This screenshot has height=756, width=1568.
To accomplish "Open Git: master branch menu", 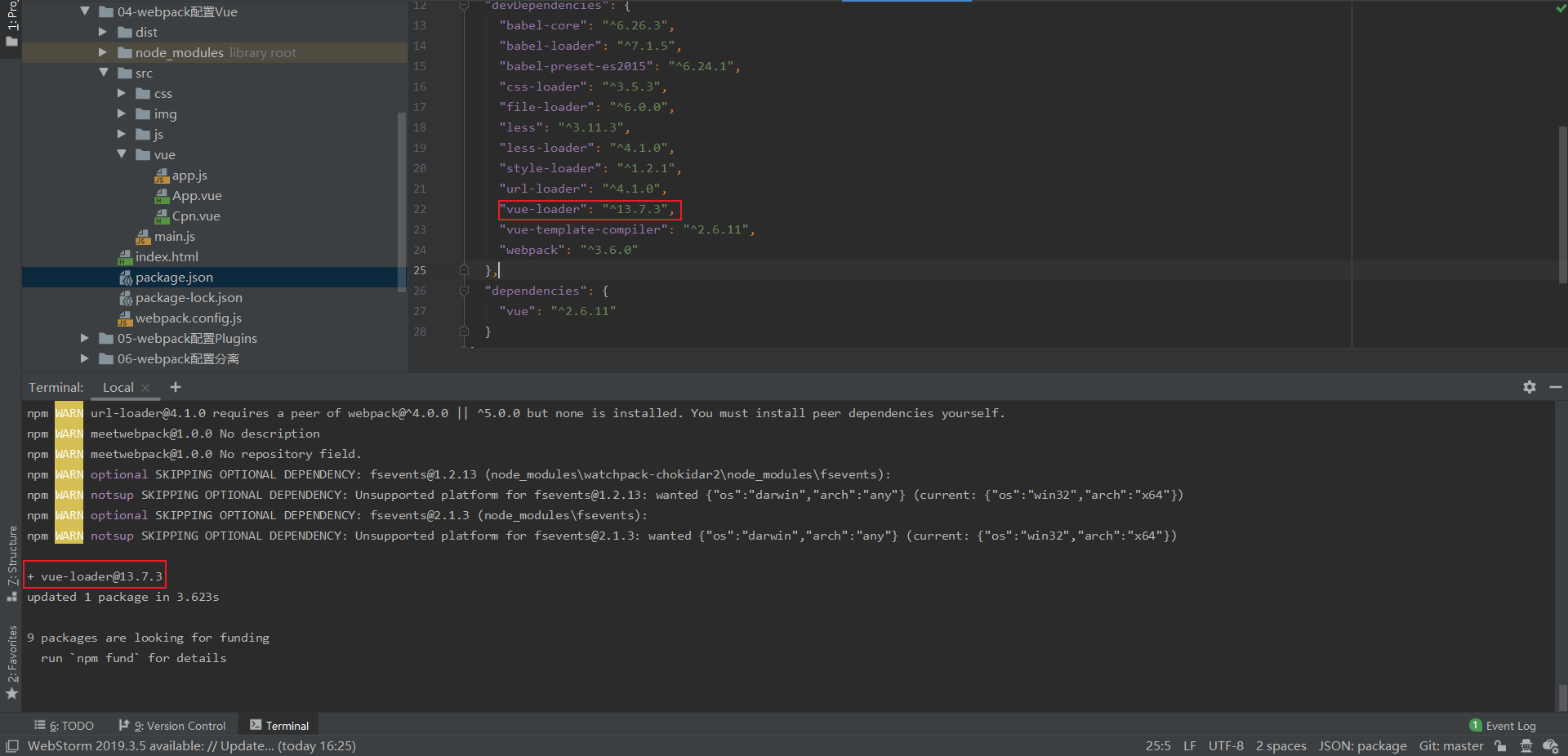I will (x=1451, y=745).
